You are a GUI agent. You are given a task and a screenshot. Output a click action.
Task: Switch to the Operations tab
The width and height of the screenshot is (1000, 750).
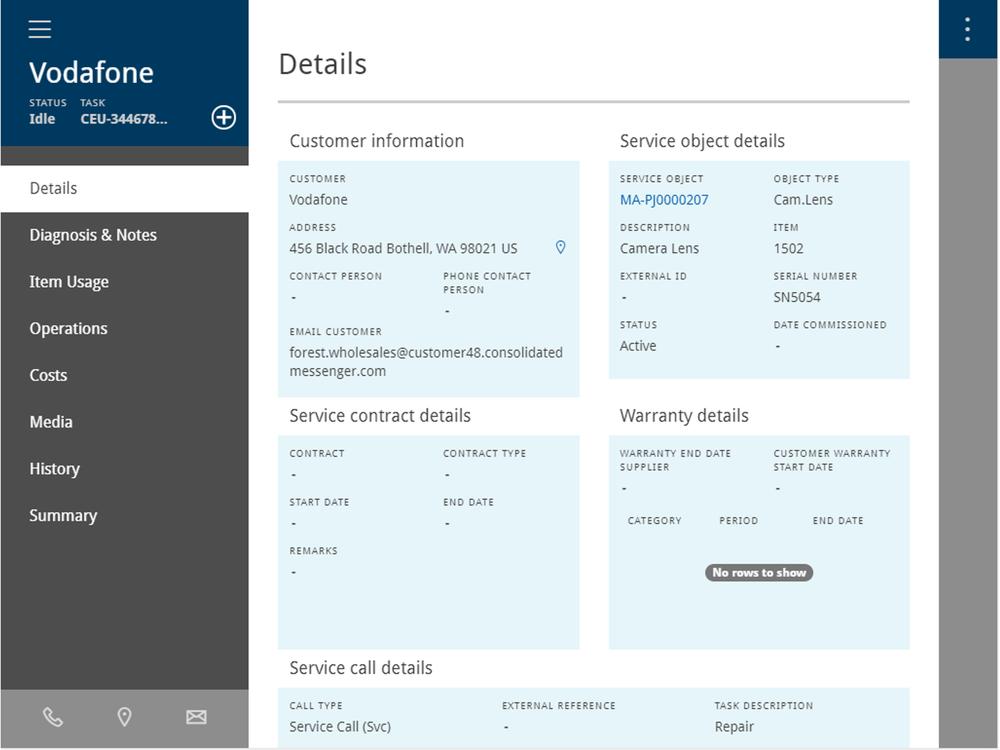[x=68, y=329]
